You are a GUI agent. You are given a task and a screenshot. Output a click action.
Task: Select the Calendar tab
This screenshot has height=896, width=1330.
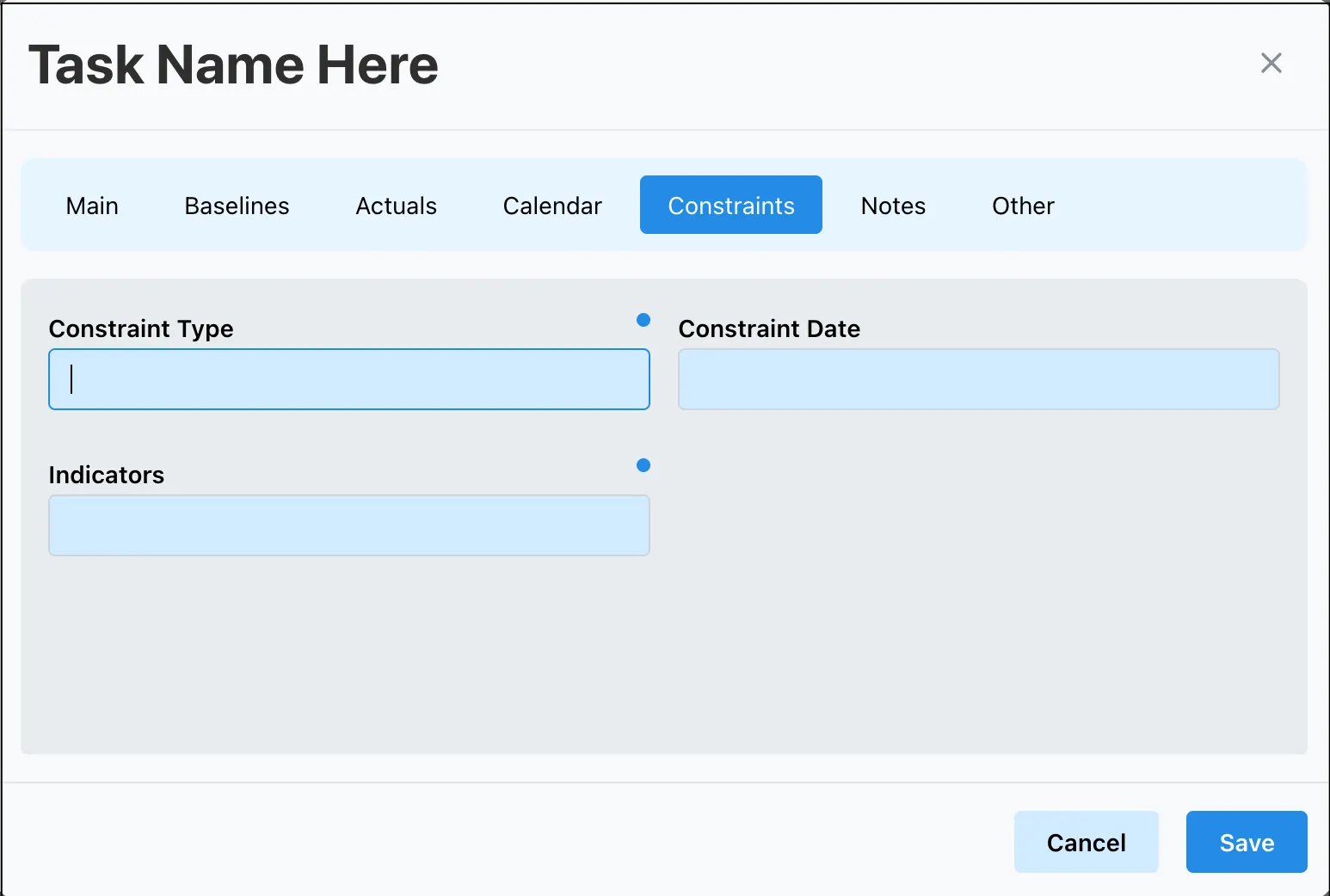tap(552, 206)
